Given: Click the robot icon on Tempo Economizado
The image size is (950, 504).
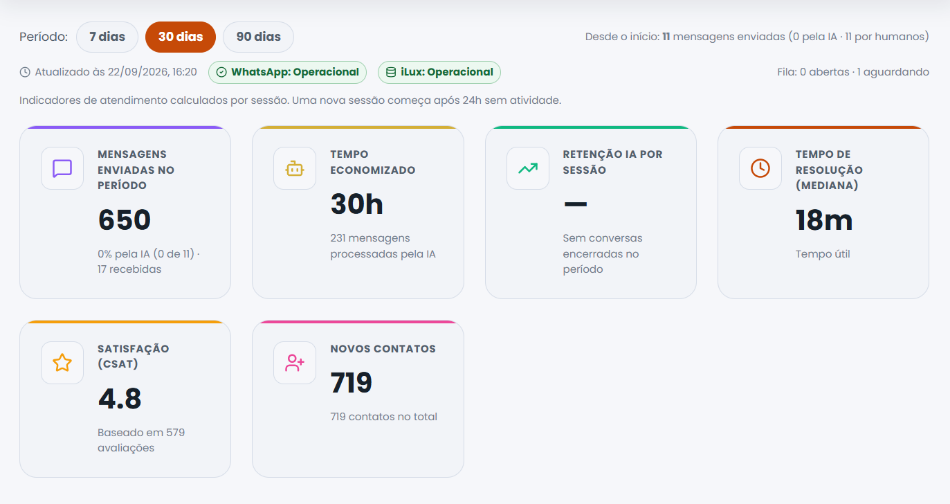Looking at the screenshot, I should [x=294, y=168].
